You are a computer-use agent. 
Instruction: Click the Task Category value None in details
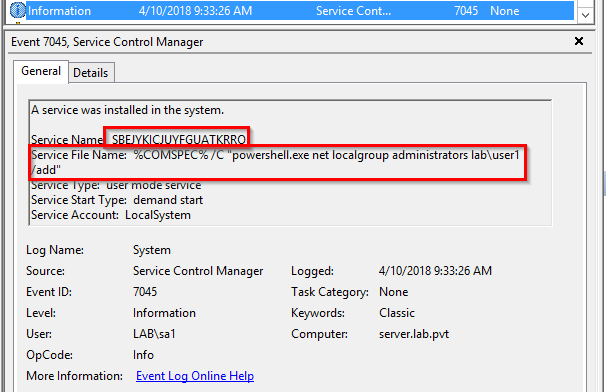(x=393, y=292)
